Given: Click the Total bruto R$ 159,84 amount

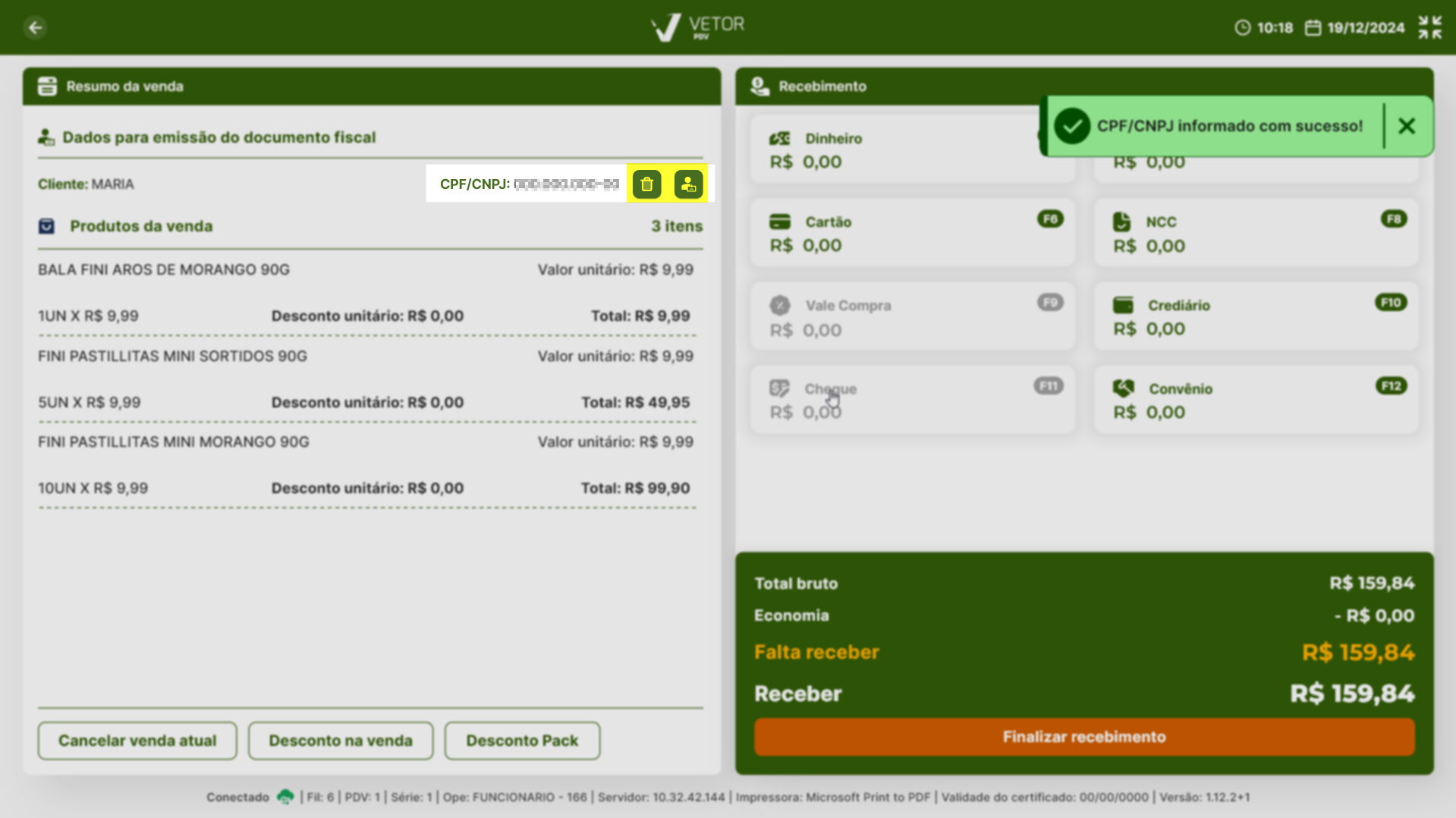Looking at the screenshot, I should 1372,583.
